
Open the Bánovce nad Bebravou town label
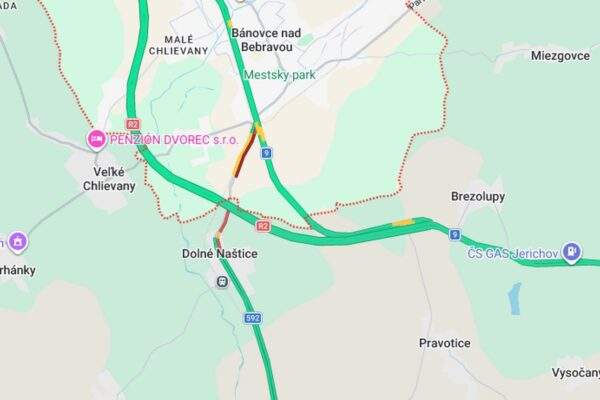click(267, 40)
